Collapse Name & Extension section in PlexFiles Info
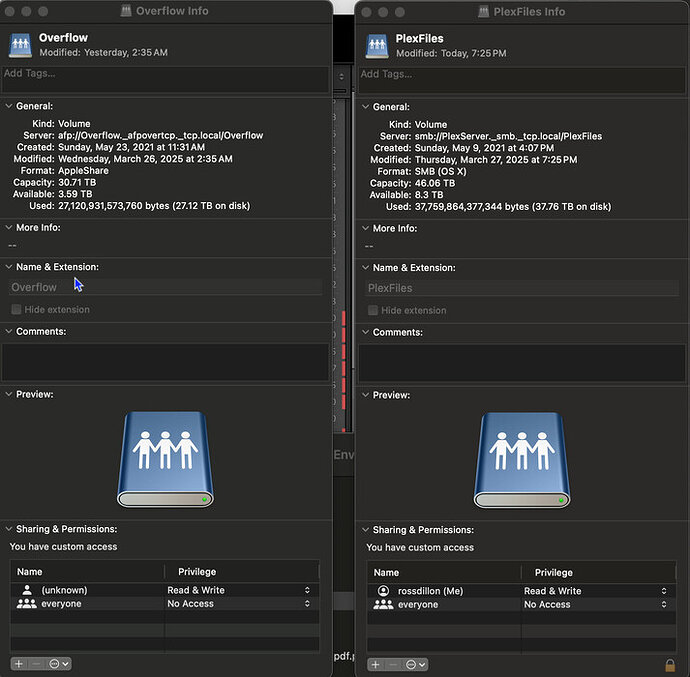Viewport: 690px width, 677px height. [x=365, y=268]
